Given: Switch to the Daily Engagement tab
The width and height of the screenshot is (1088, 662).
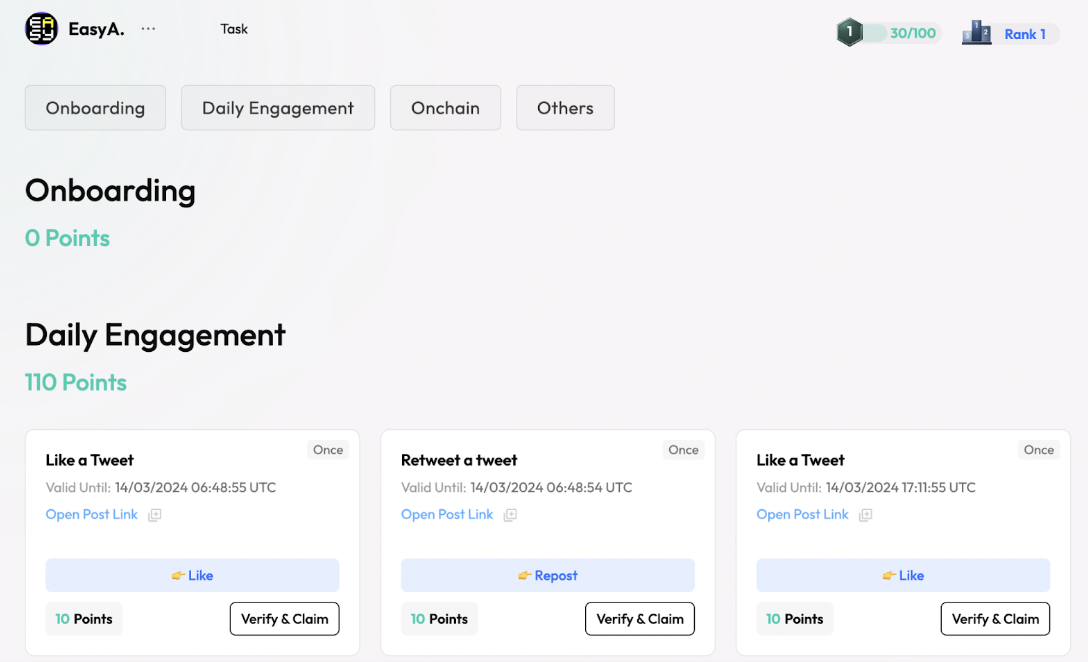Looking at the screenshot, I should click(278, 108).
